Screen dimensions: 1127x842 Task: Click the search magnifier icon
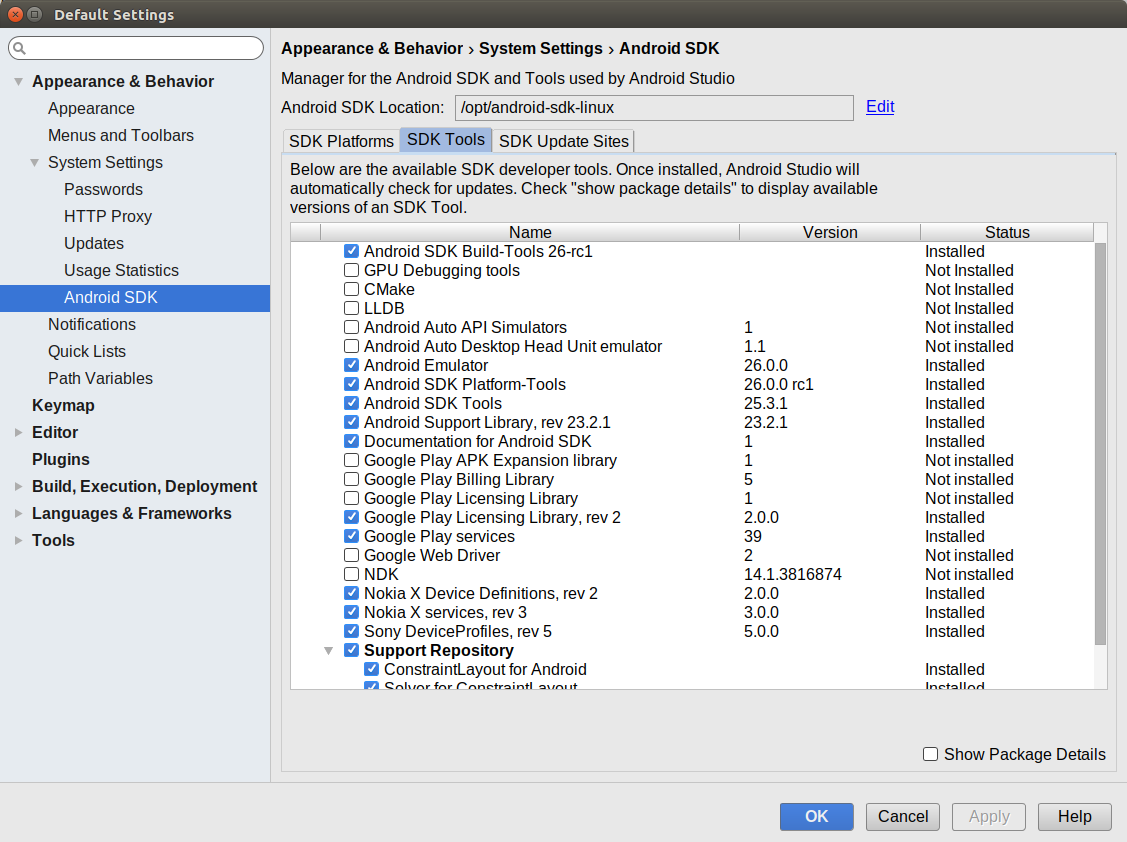pyautogui.click(x=19, y=48)
